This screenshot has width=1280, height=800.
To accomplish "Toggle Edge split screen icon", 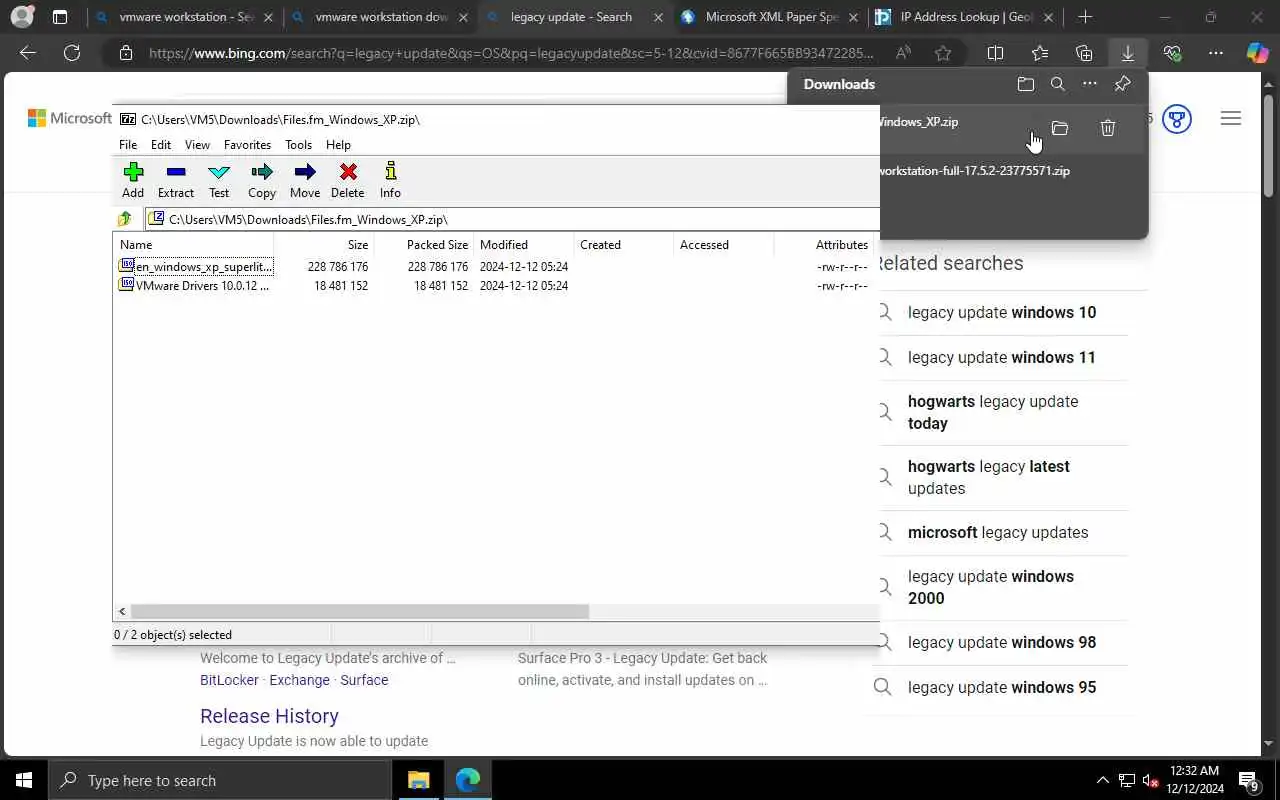I will click(x=996, y=53).
